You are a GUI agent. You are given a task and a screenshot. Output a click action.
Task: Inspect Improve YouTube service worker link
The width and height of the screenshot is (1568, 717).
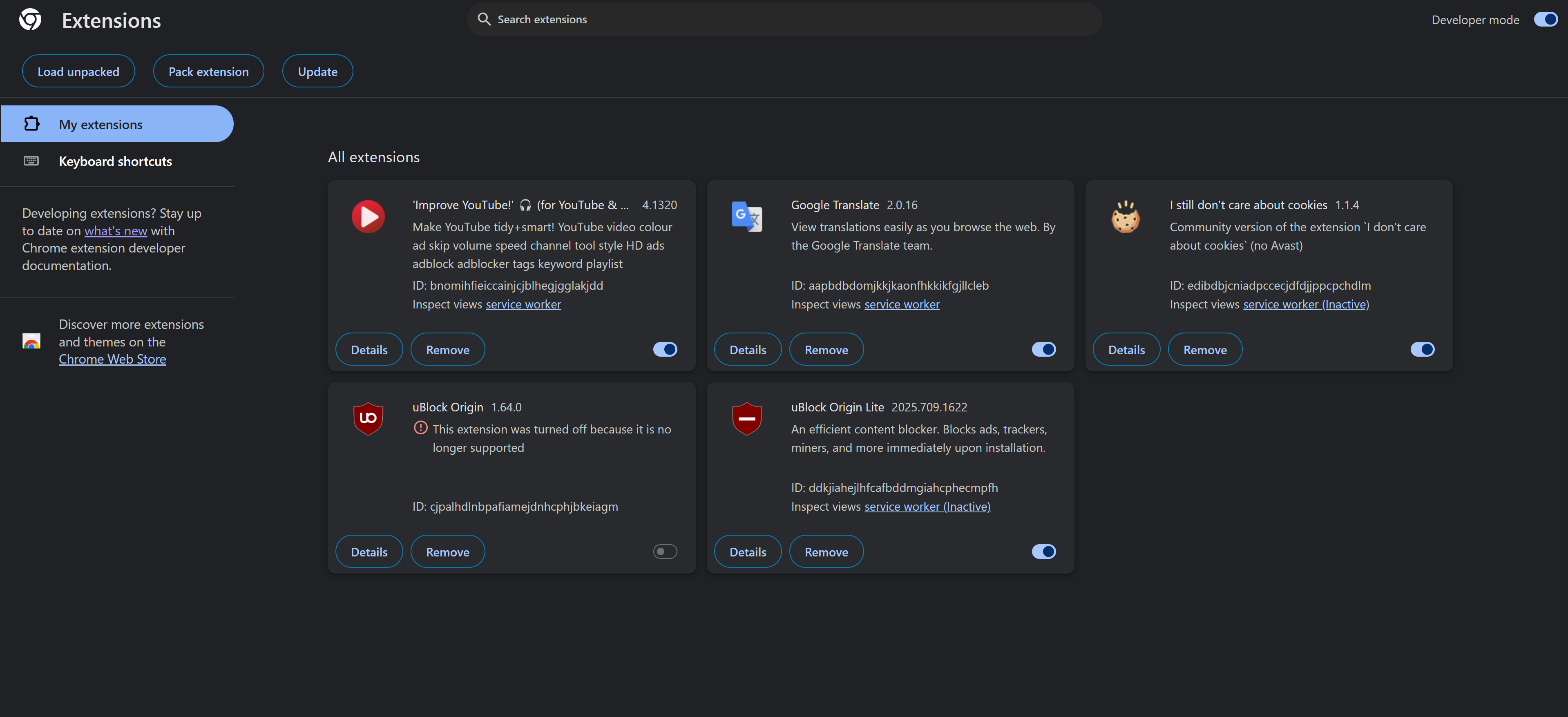pyautogui.click(x=523, y=304)
